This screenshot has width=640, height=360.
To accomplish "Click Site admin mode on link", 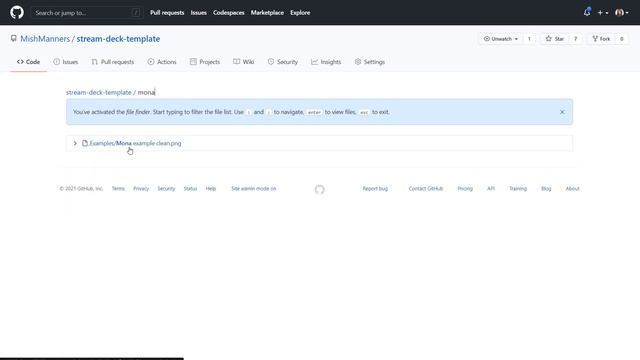I will 254,189.
